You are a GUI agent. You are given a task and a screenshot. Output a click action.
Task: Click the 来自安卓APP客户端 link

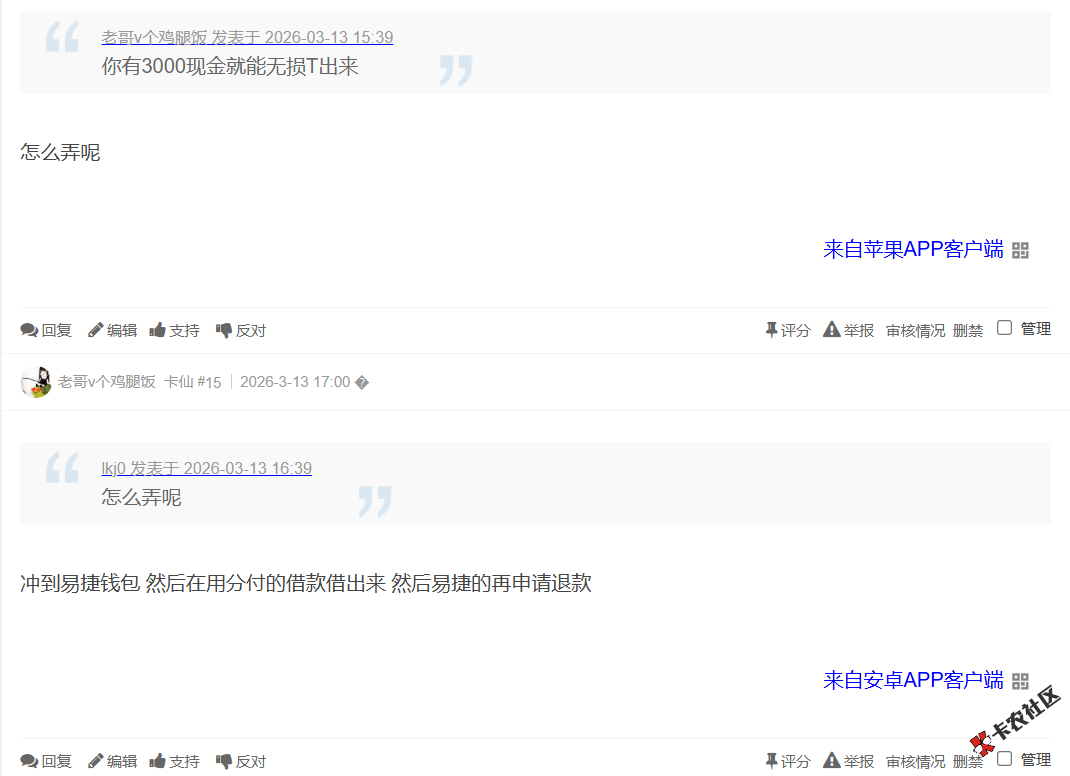click(912, 681)
